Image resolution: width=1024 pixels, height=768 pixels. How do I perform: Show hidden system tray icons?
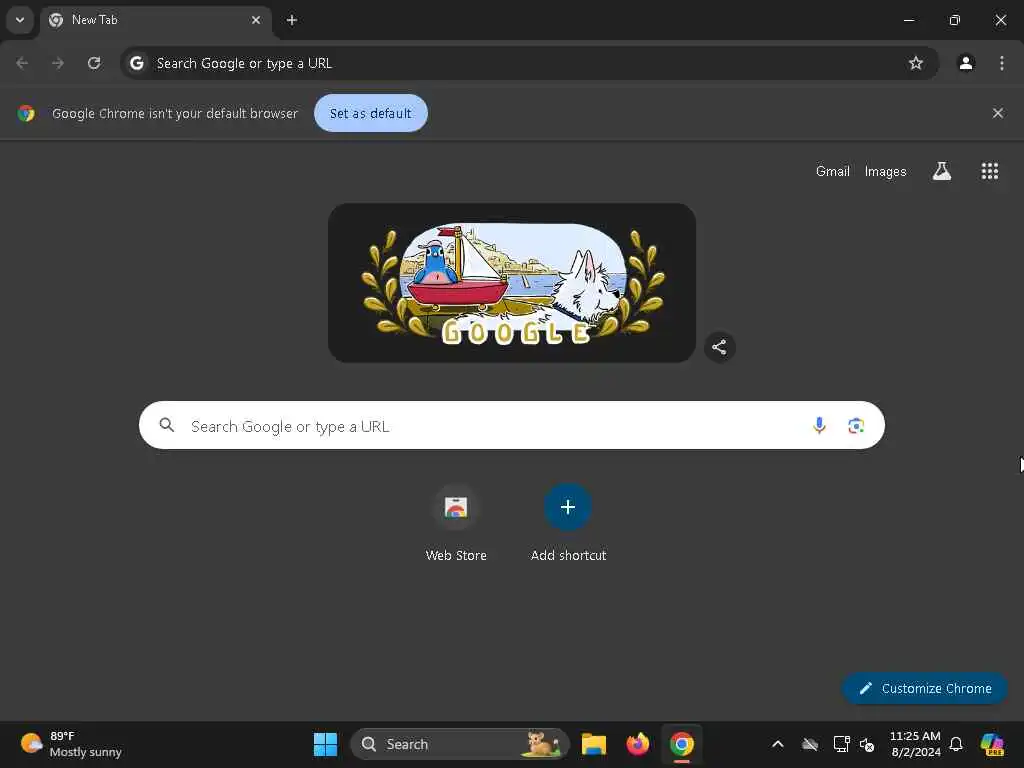[778, 744]
